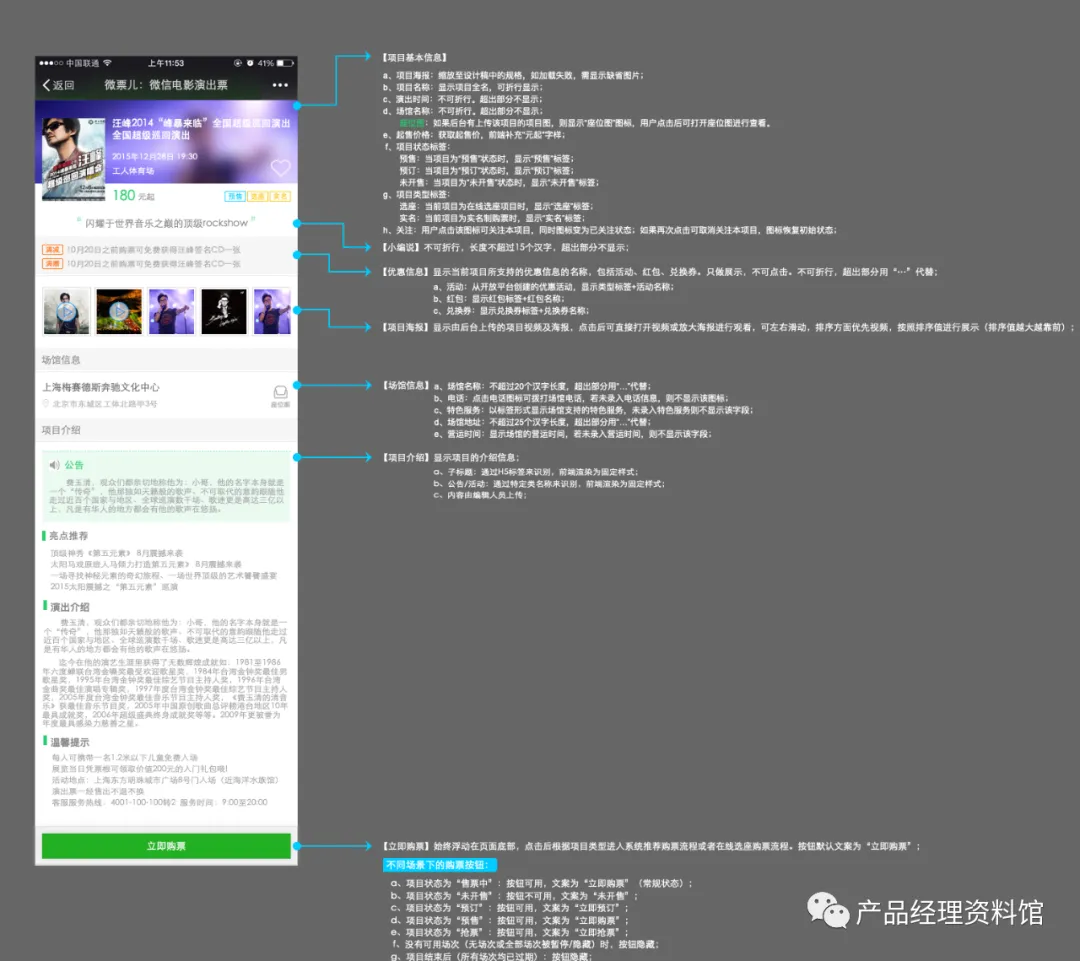Click the 公告 speaker icon

click(x=54, y=465)
